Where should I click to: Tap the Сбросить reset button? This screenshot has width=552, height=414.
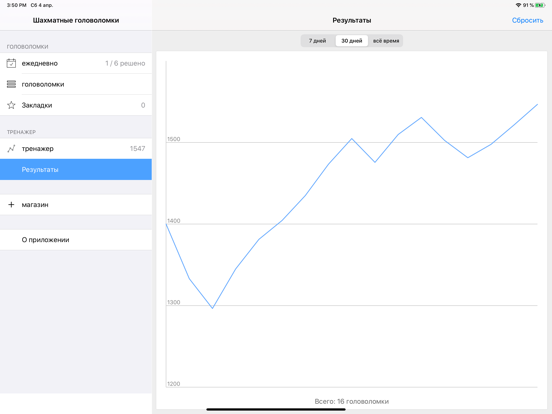[x=527, y=20]
